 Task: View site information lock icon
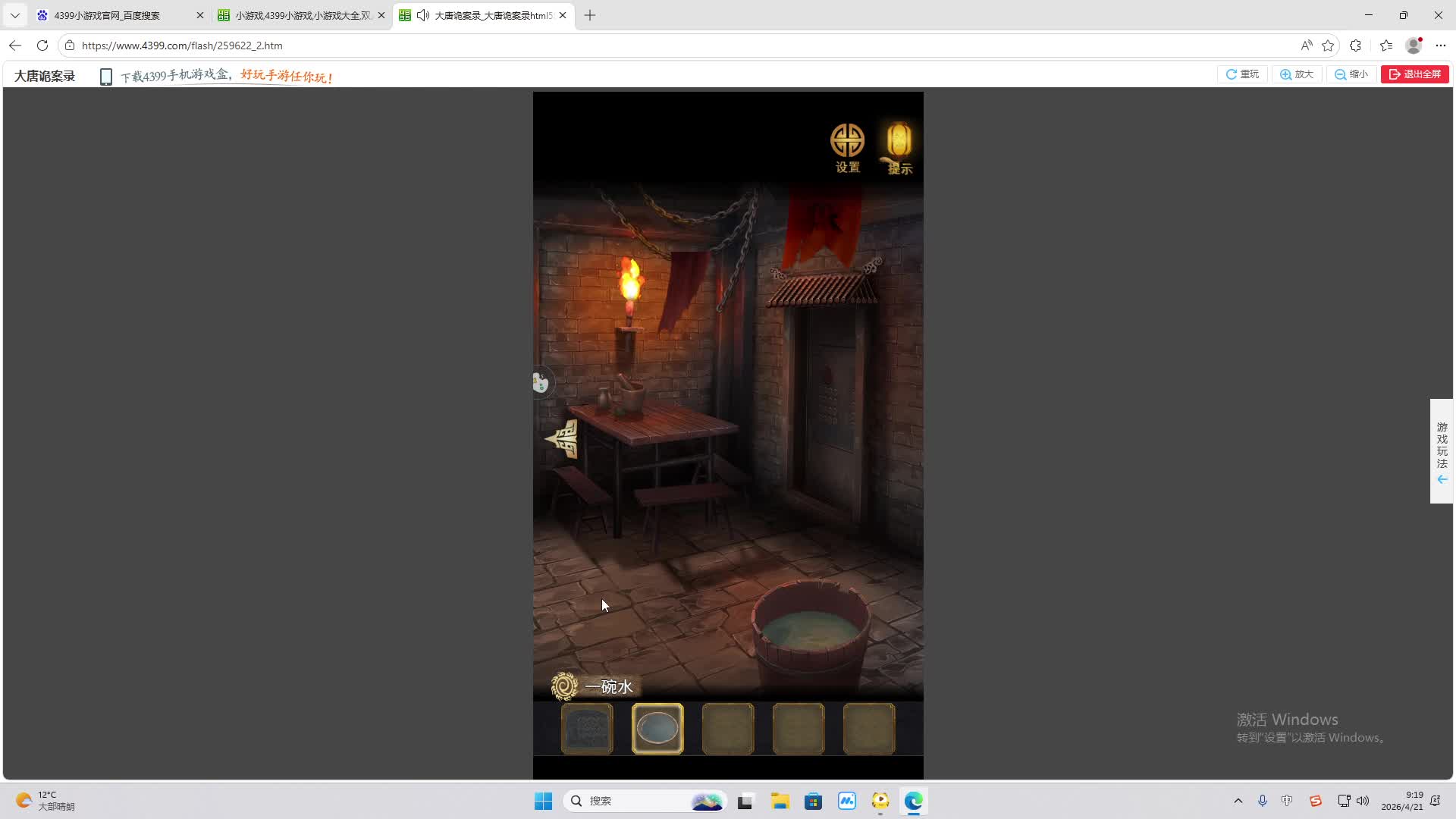pos(70,45)
